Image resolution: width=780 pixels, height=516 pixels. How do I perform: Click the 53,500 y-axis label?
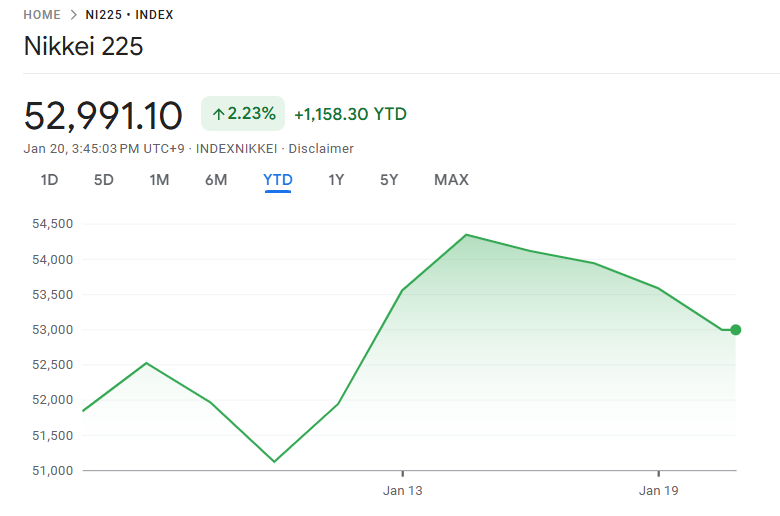(53, 295)
